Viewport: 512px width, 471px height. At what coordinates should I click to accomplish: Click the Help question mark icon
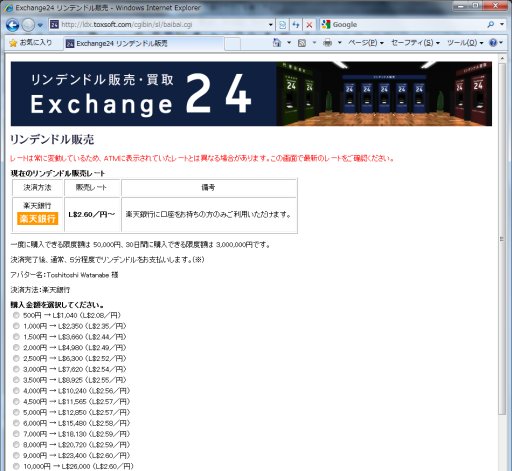[x=493, y=43]
